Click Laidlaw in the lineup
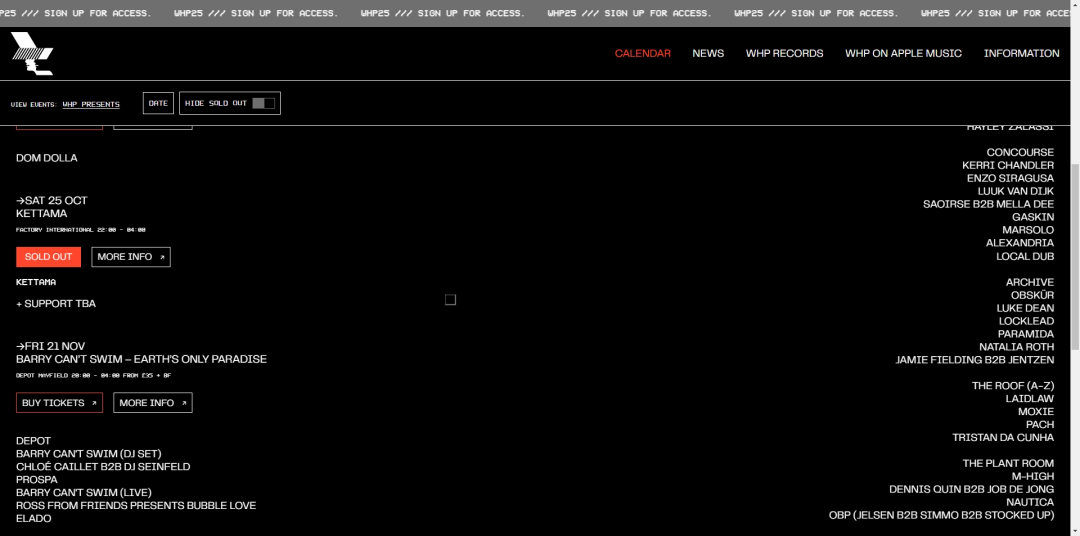This screenshot has height=536, width=1080. pyautogui.click(x=1030, y=399)
